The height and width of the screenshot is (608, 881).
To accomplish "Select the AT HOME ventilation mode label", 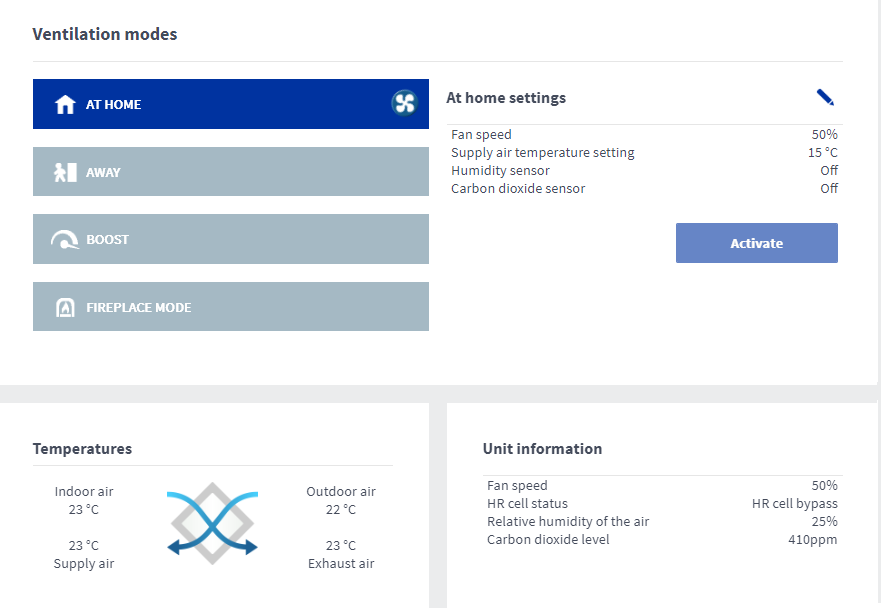I will [113, 105].
